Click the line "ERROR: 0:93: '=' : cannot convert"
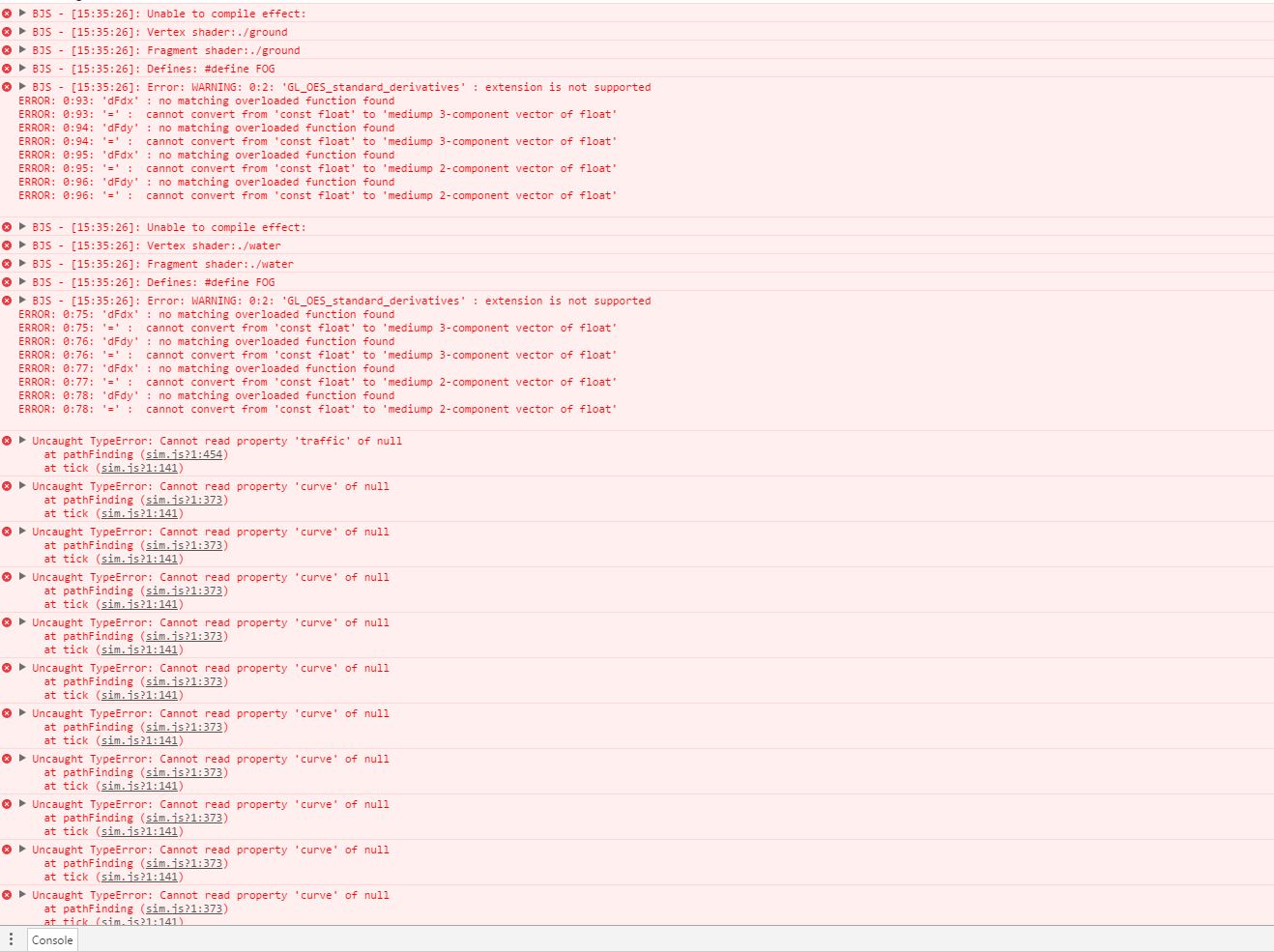The width and height of the screenshot is (1274, 952). tap(317, 114)
